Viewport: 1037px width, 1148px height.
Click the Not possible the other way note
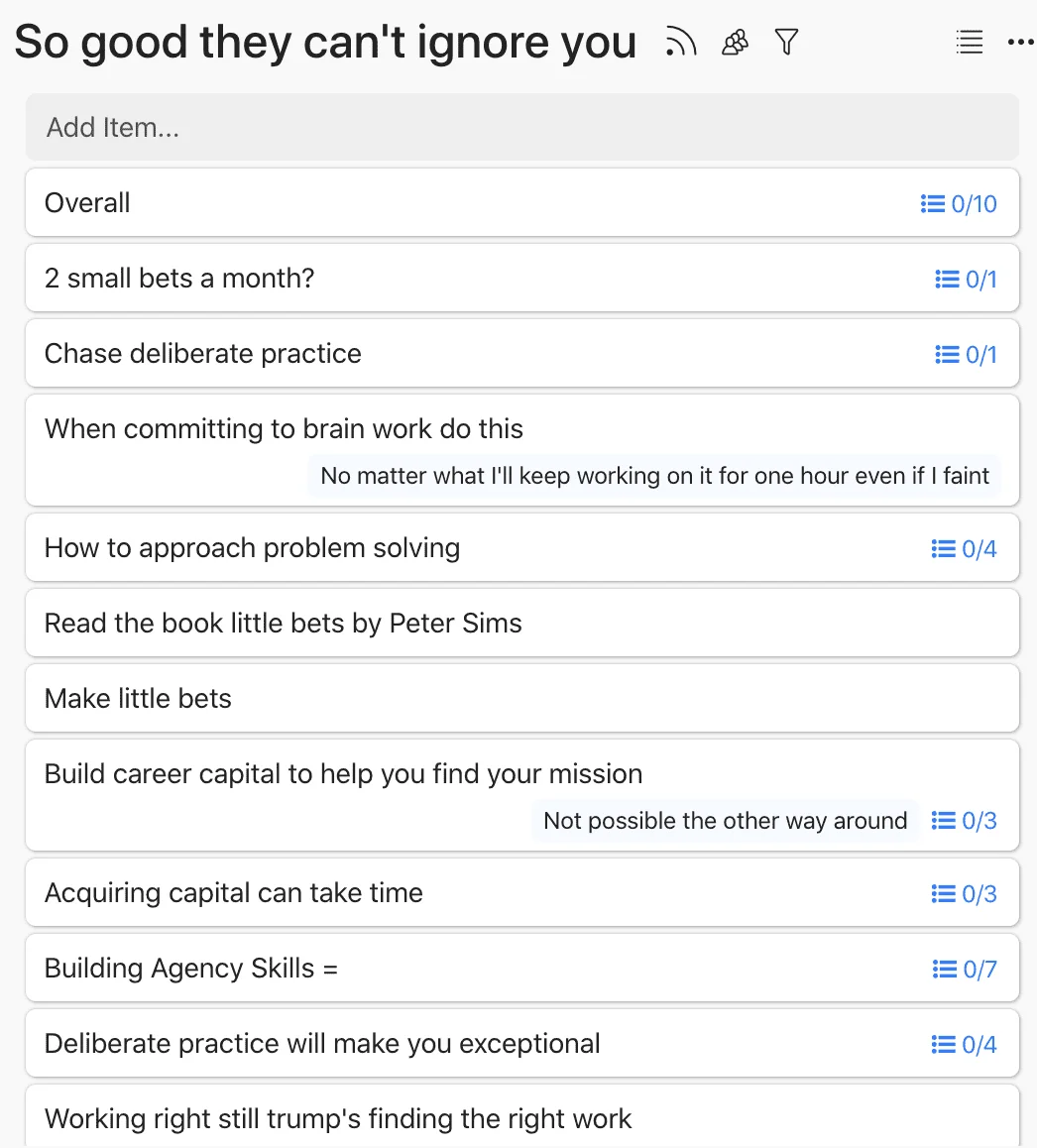[x=725, y=821]
